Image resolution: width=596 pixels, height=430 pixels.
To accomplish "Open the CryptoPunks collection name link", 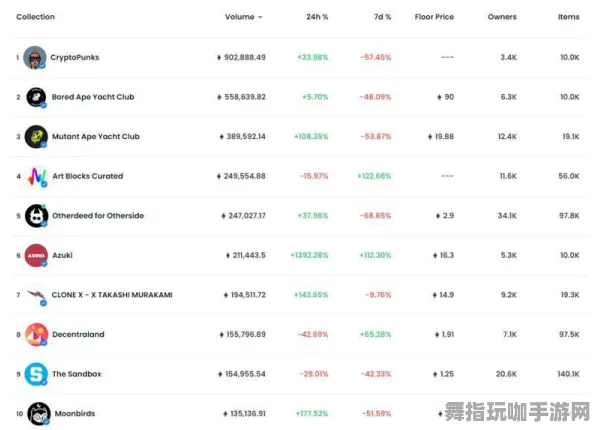I will pyautogui.click(x=75, y=57).
